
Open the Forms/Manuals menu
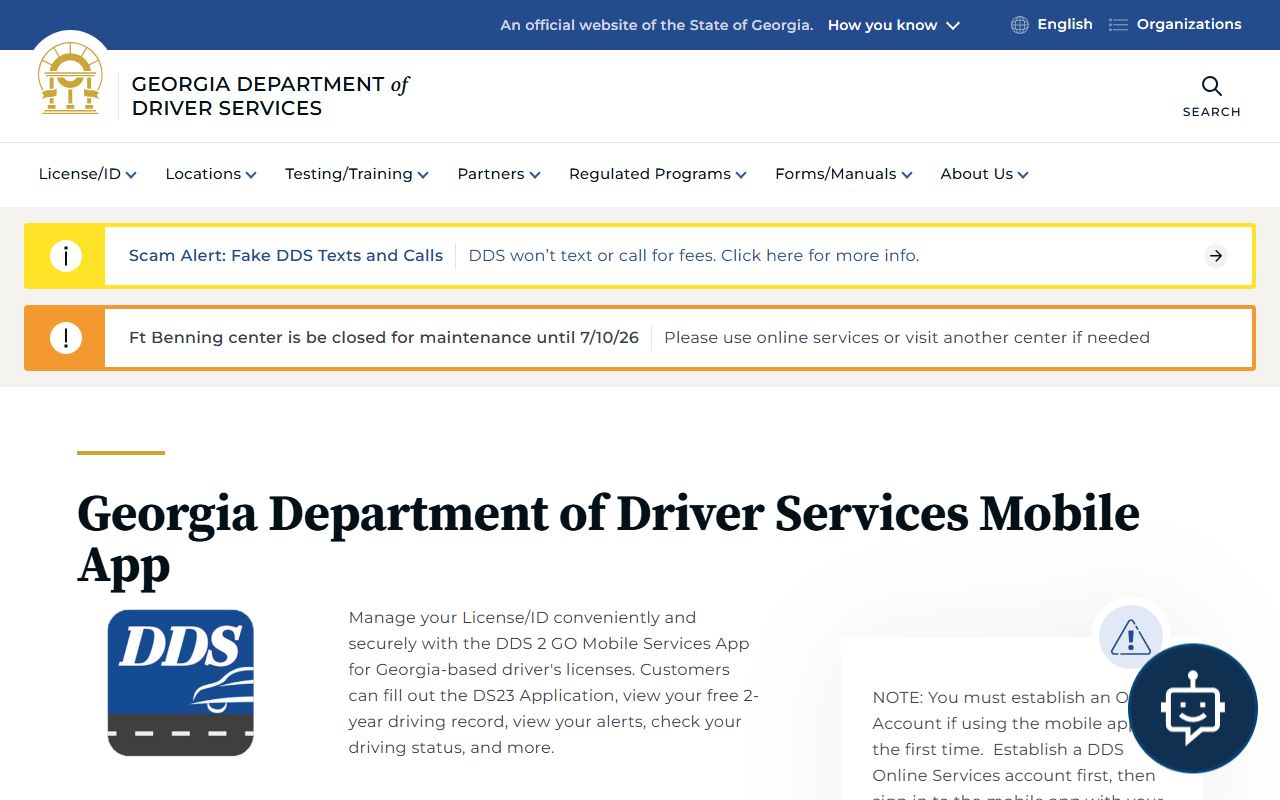(x=844, y=174)
